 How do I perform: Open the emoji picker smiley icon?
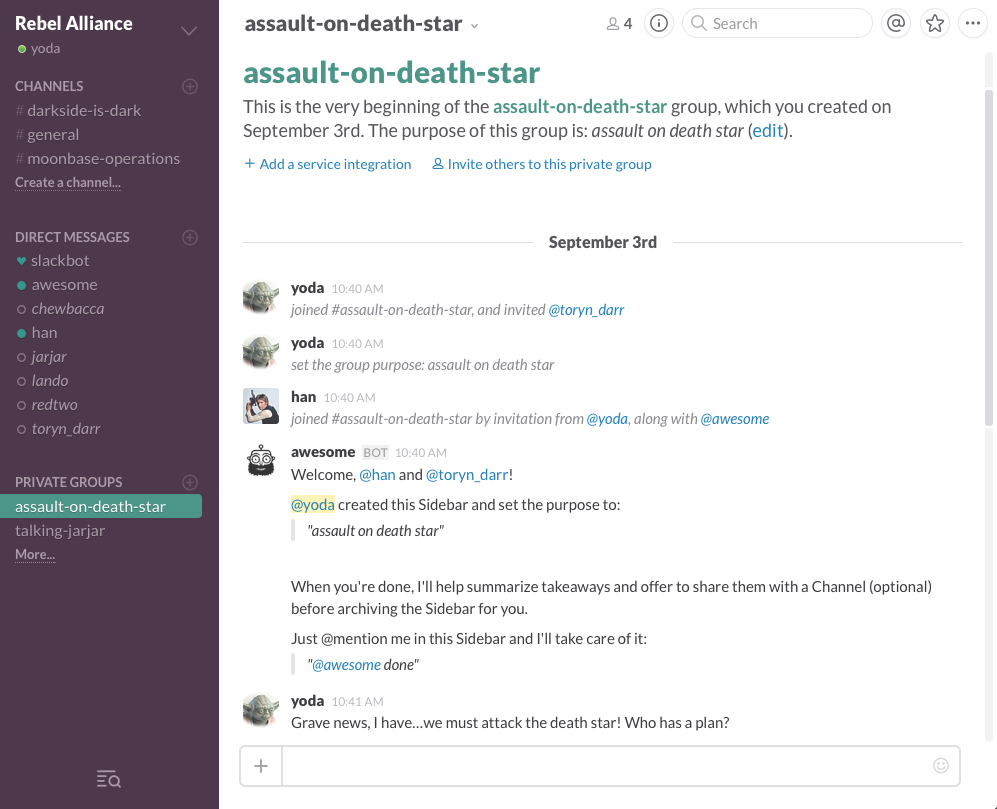(940, 766)
